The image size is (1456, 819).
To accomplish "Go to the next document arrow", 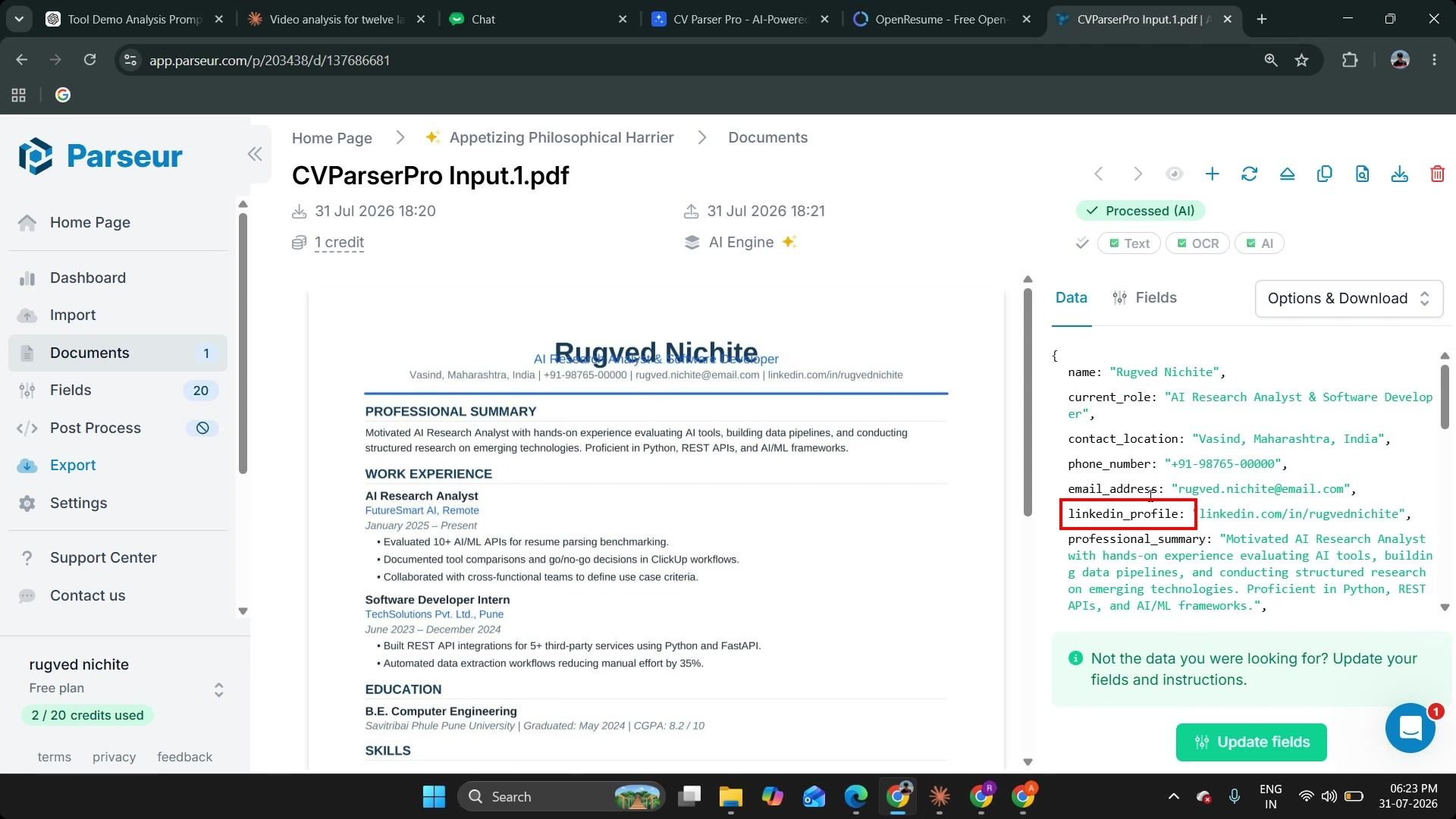I will pyautogui.click(x=1137, y=174).
